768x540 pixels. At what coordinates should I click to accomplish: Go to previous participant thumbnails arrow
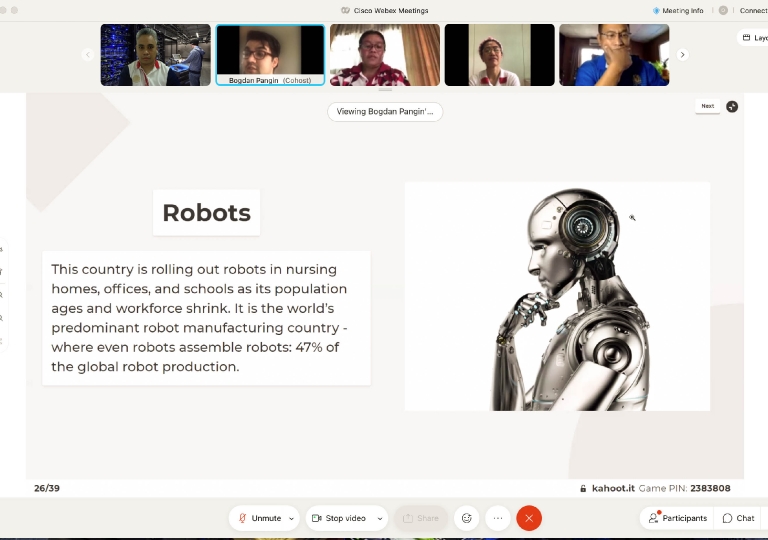[88, 55]
